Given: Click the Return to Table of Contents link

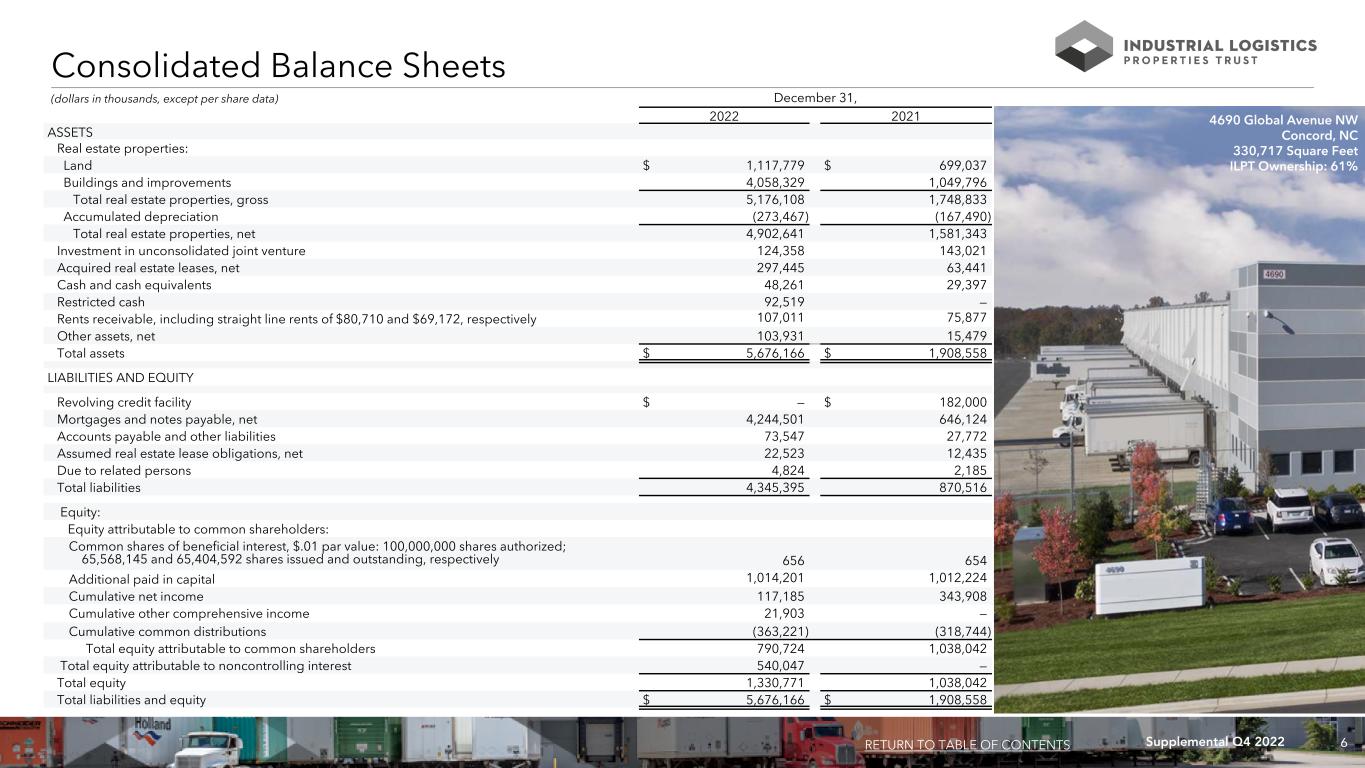Looking at the screenshot, I should tap(966, 744).
